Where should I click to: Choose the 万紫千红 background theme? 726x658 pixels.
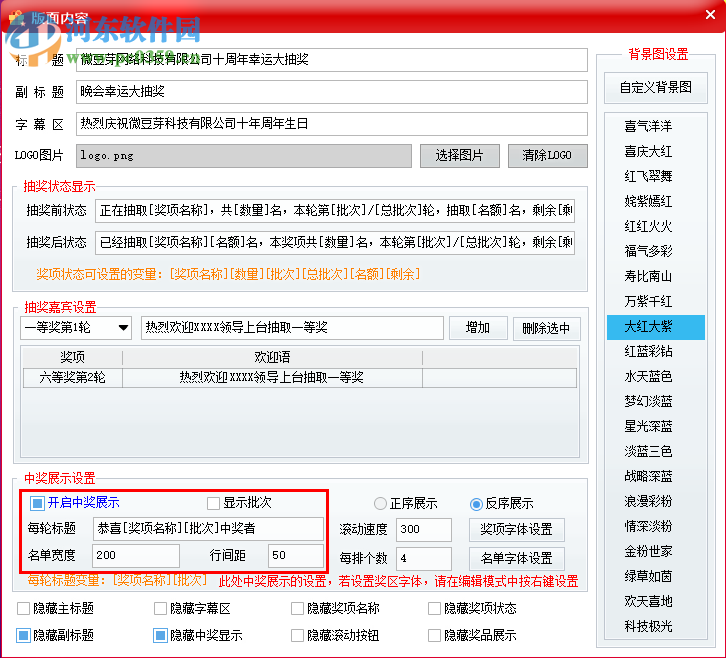(x=656, y=301)
